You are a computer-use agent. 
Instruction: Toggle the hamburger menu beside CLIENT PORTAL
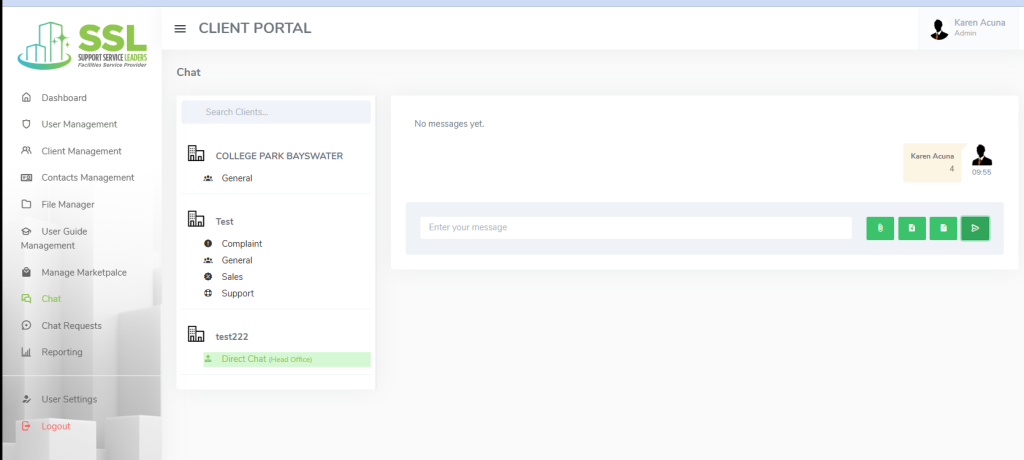point(180,29)
